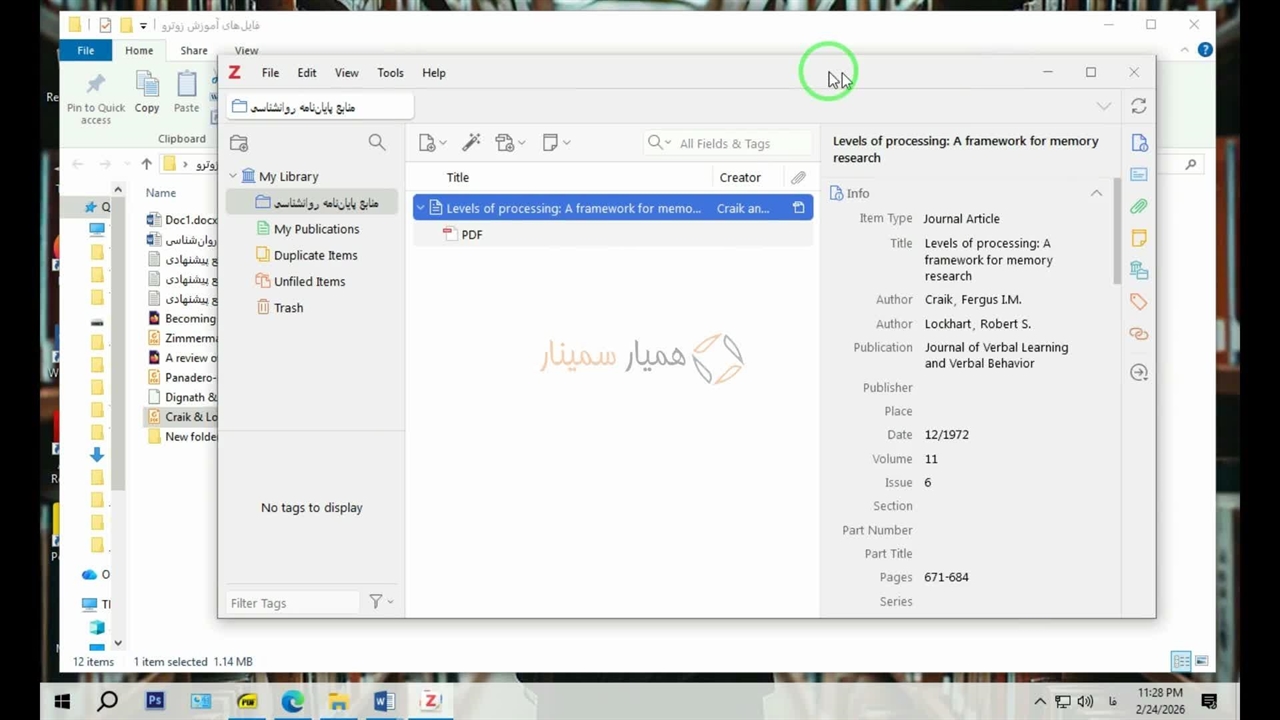This screenshot has width=1280, height=720.
Task: Select Duplicate Items in the library tree
Action: pyautogui.click(x=315, y=255)
